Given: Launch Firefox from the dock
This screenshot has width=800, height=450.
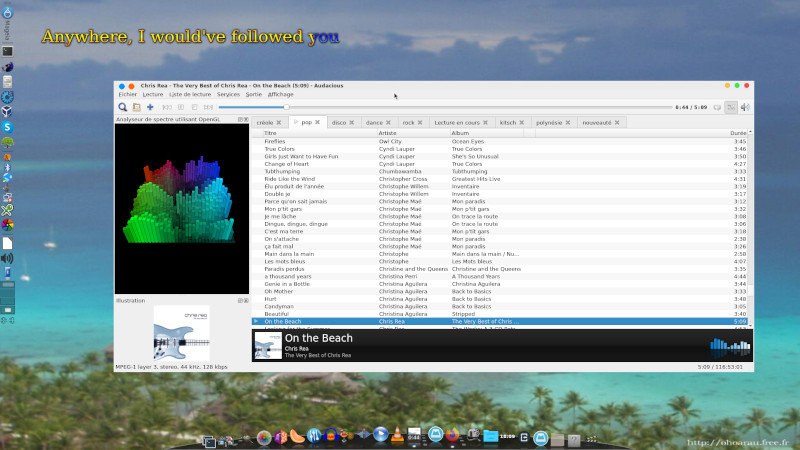Looking at the screenshot, I should coord(453,436).
